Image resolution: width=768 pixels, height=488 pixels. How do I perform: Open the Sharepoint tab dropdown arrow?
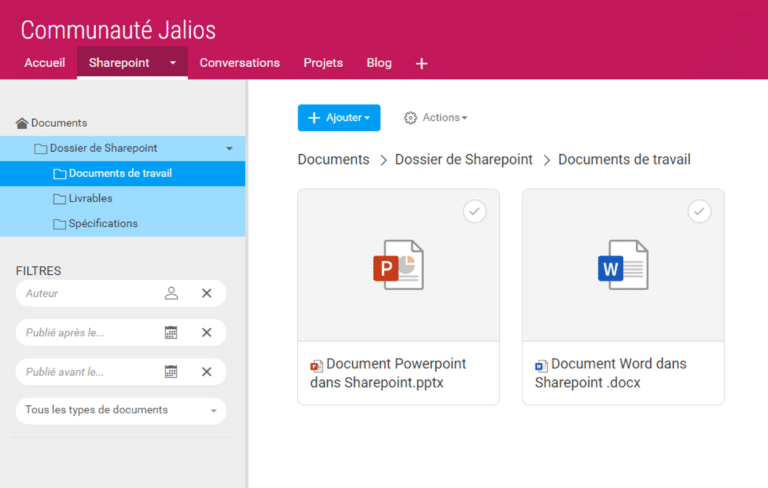(x=173, y=63)
